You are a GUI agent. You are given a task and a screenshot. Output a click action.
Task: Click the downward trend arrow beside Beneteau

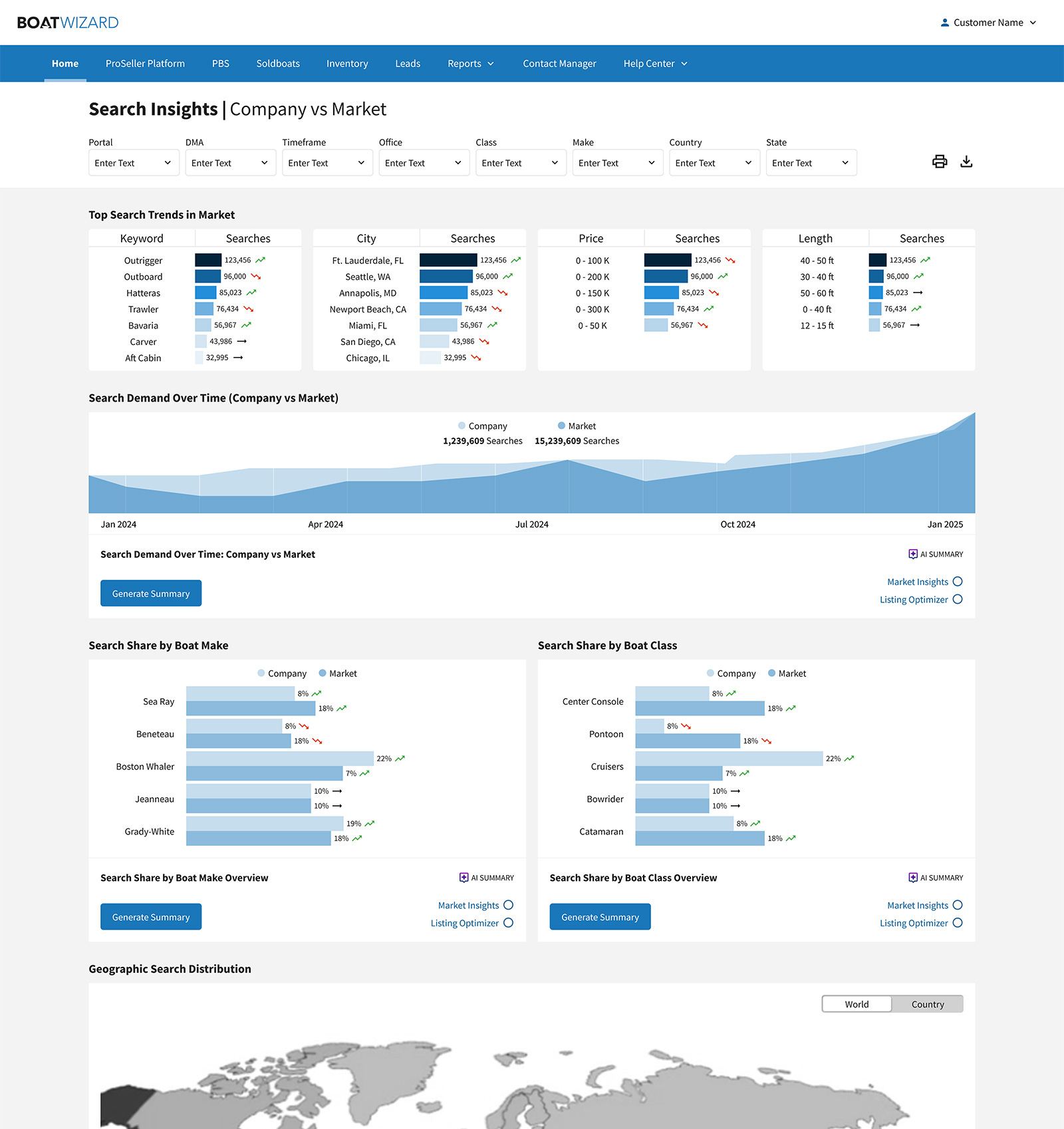point(305,725)
